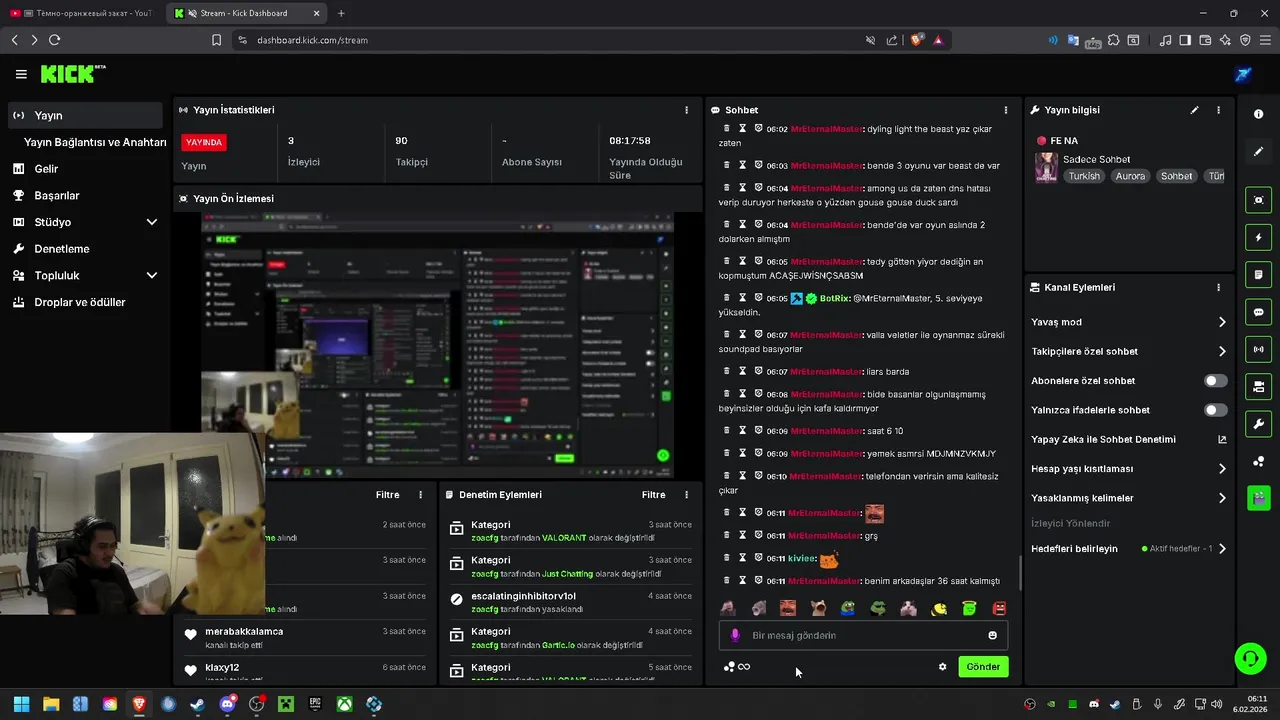This screenshot has width=1280, height=720.
Task: Open Sohbet panel three-dot menu
Action: 1005,110
